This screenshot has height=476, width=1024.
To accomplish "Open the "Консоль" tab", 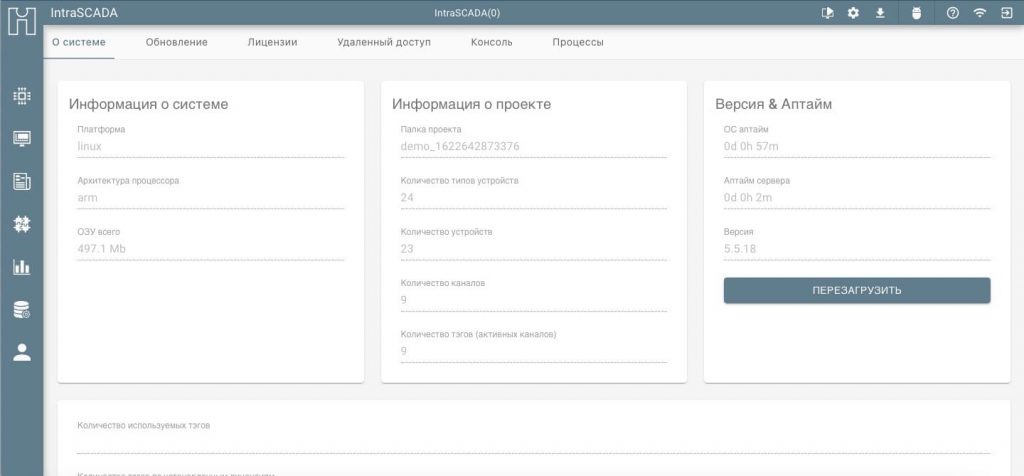I will (492, 42).
